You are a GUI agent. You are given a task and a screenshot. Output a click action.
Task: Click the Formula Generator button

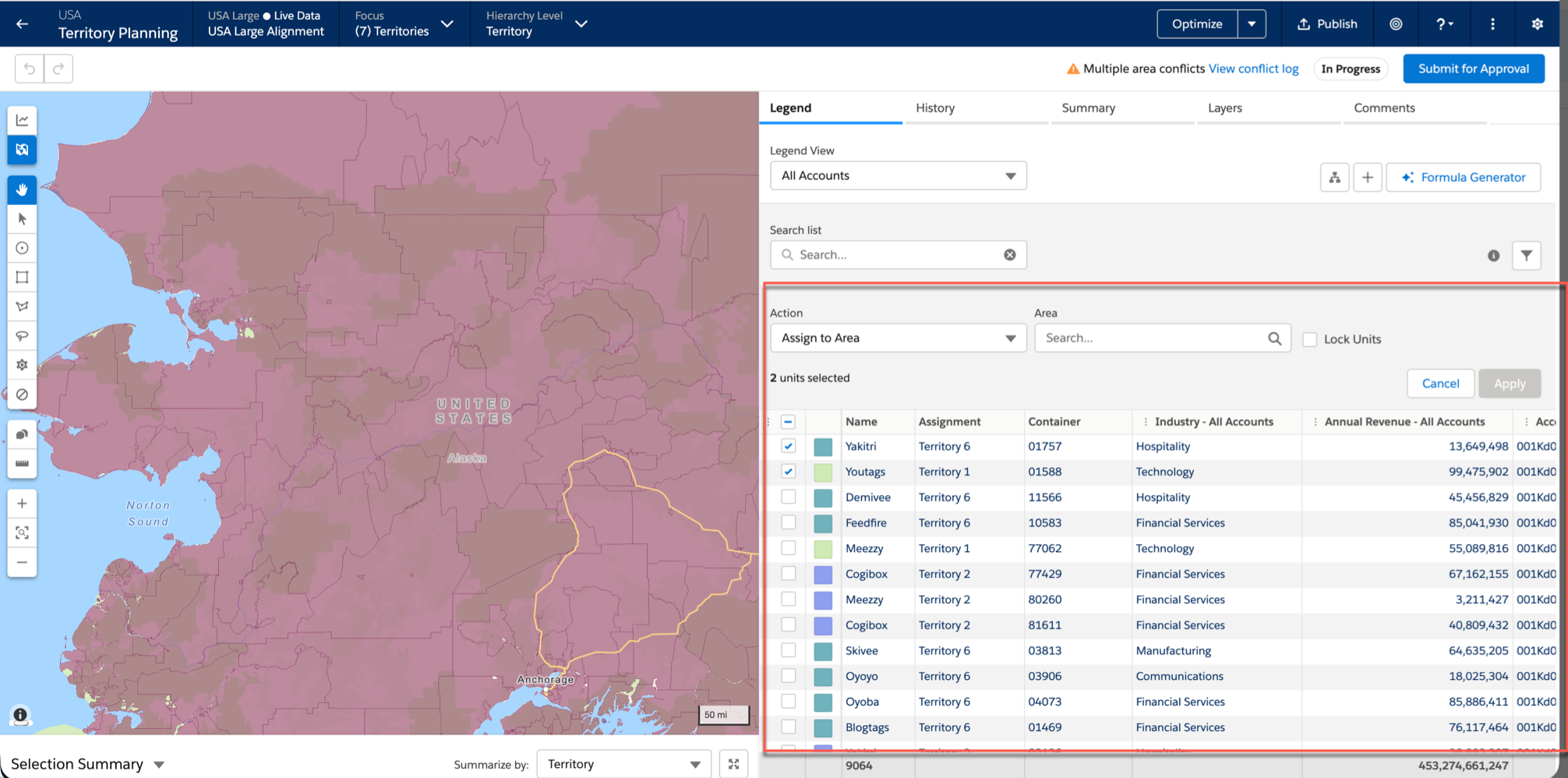pos(1464,177)
